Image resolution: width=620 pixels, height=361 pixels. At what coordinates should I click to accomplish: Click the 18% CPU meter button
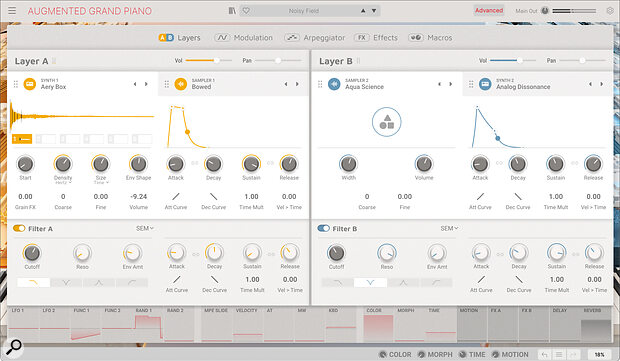coord(599,355)
